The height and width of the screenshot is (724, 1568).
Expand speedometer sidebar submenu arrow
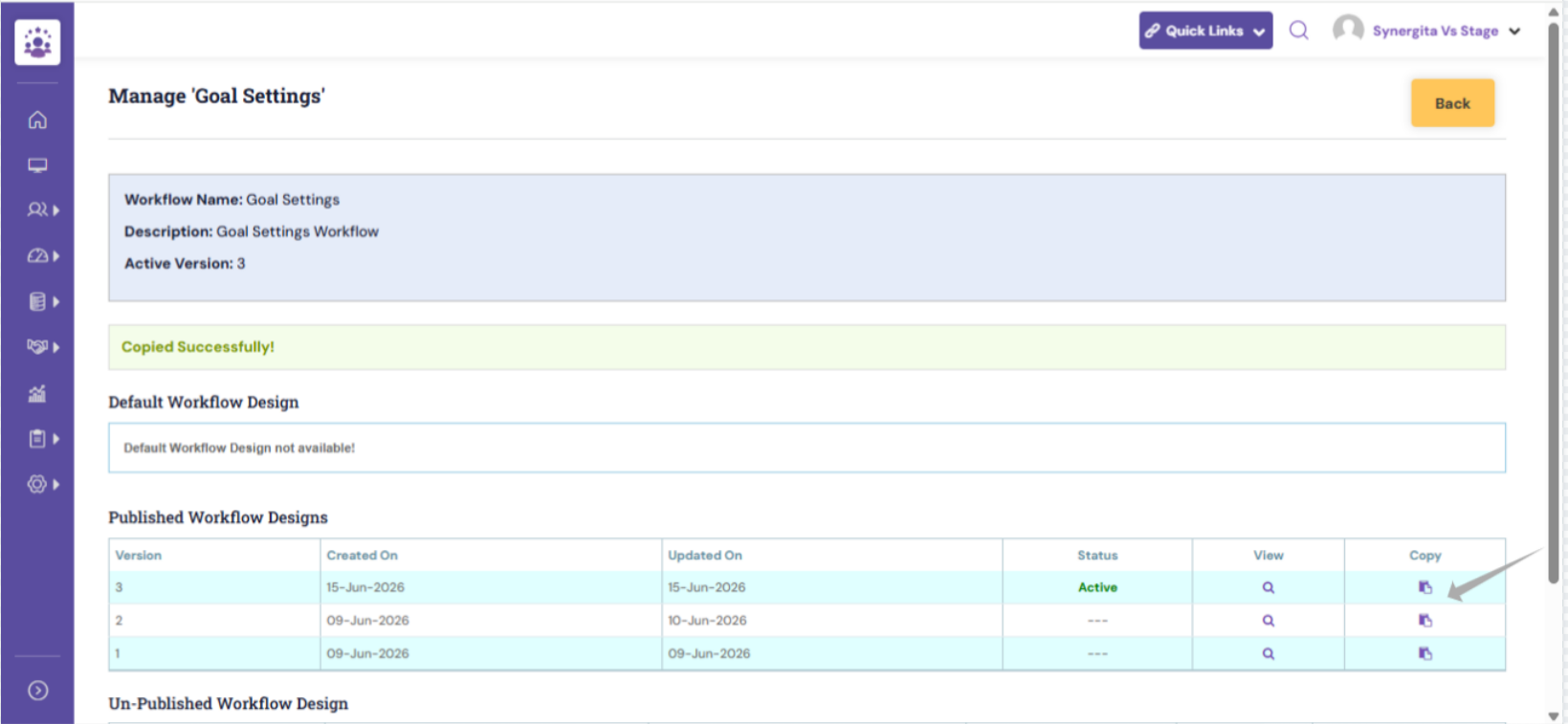(x=56, y=256)
